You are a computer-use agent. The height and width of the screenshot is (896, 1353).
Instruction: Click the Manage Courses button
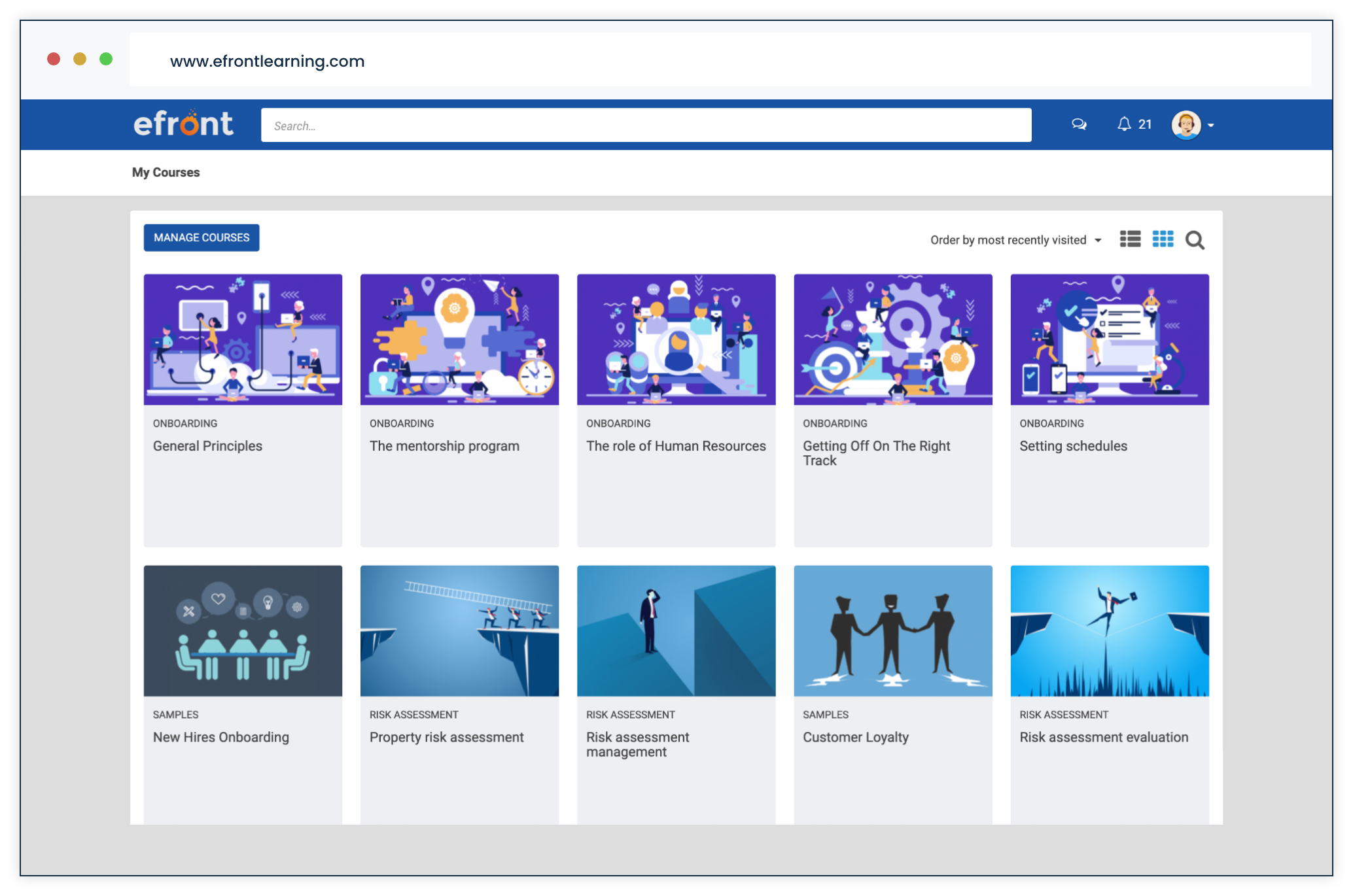202,237
